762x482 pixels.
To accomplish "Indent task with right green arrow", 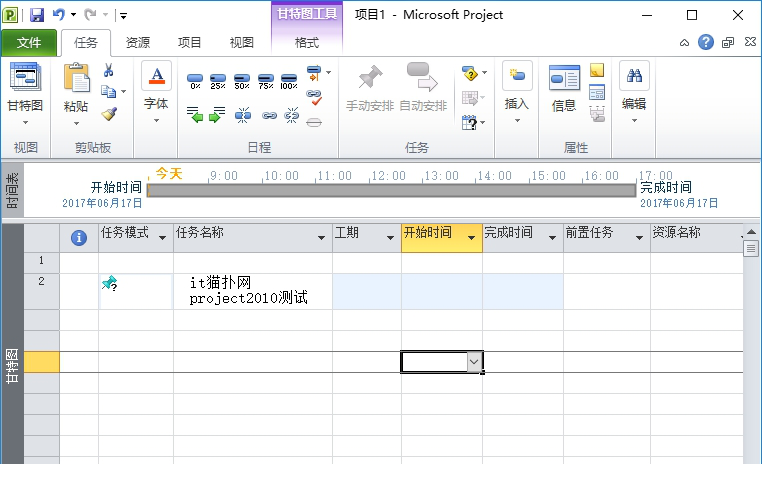I will pos(217,115).
